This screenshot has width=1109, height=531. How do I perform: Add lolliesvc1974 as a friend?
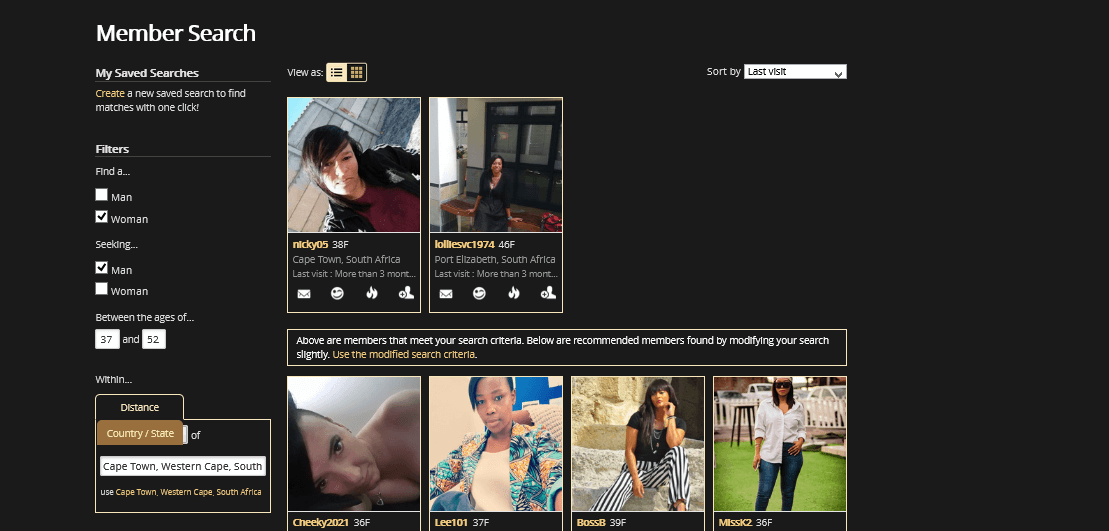coord(548,293)
